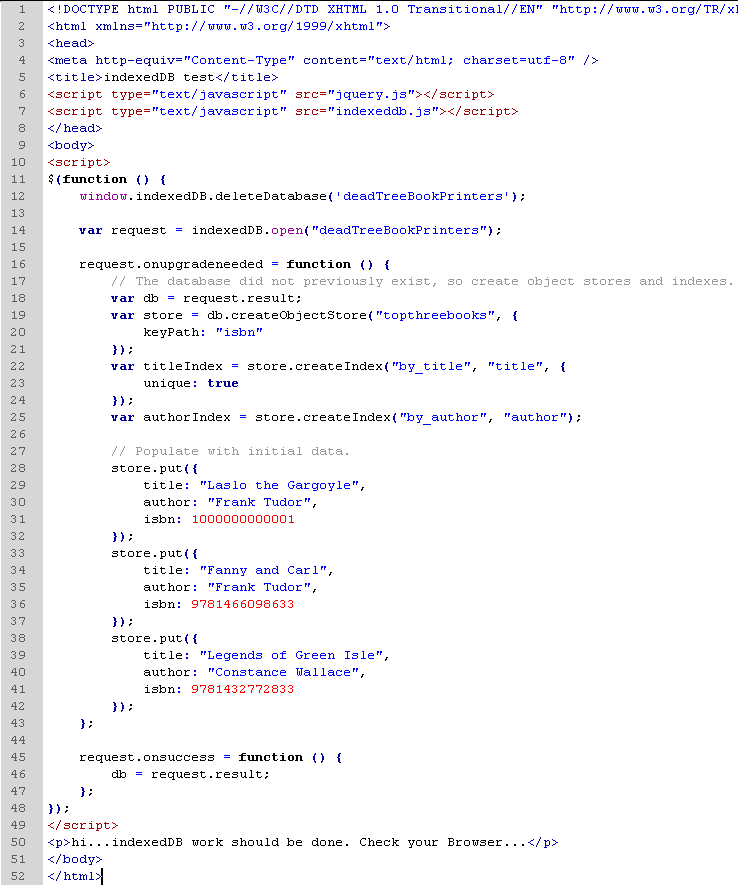
Task: Click 'onsuccess' handler name on line 45
Action: pos(179,757)
